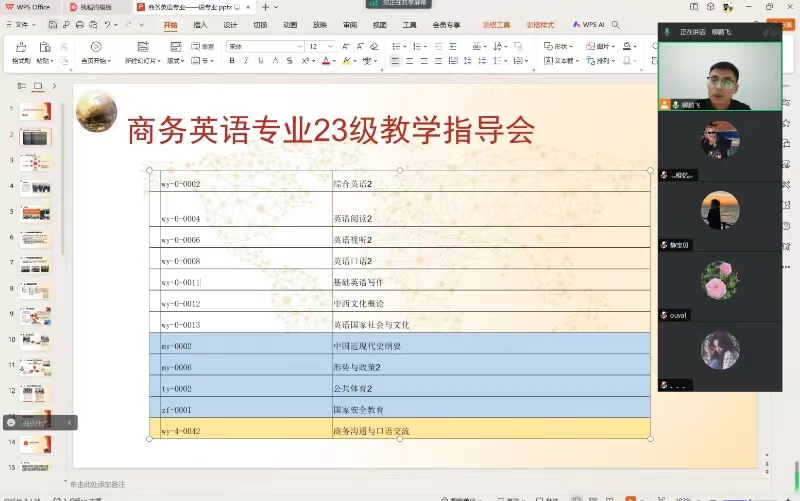Open the 表格工具 ribbon tab
This screenshot has height=501, width=800.
click(x=496, y=24)
